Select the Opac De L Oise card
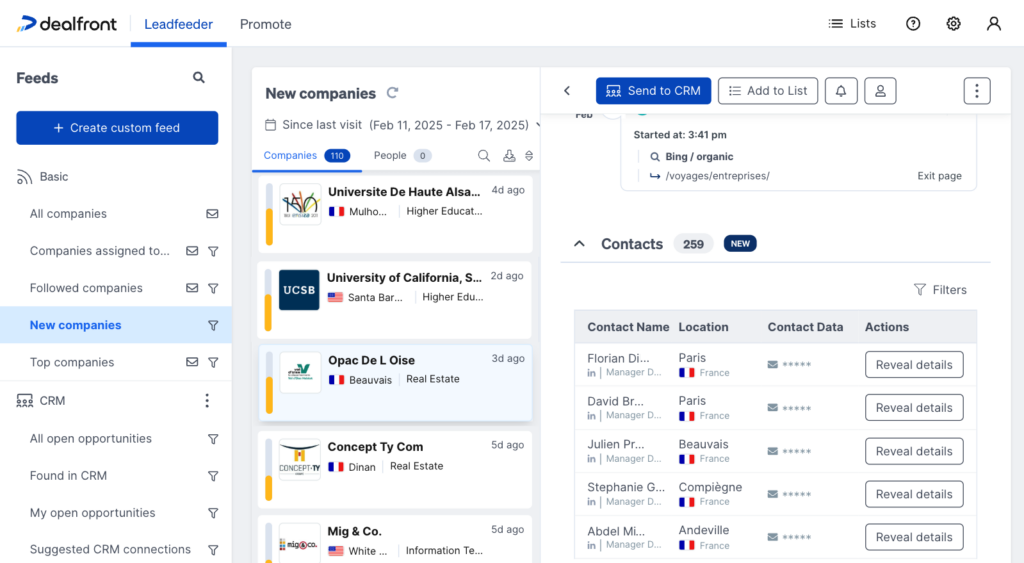Image resolution: width=1024 pixels, height=563 pixels. 395,383
